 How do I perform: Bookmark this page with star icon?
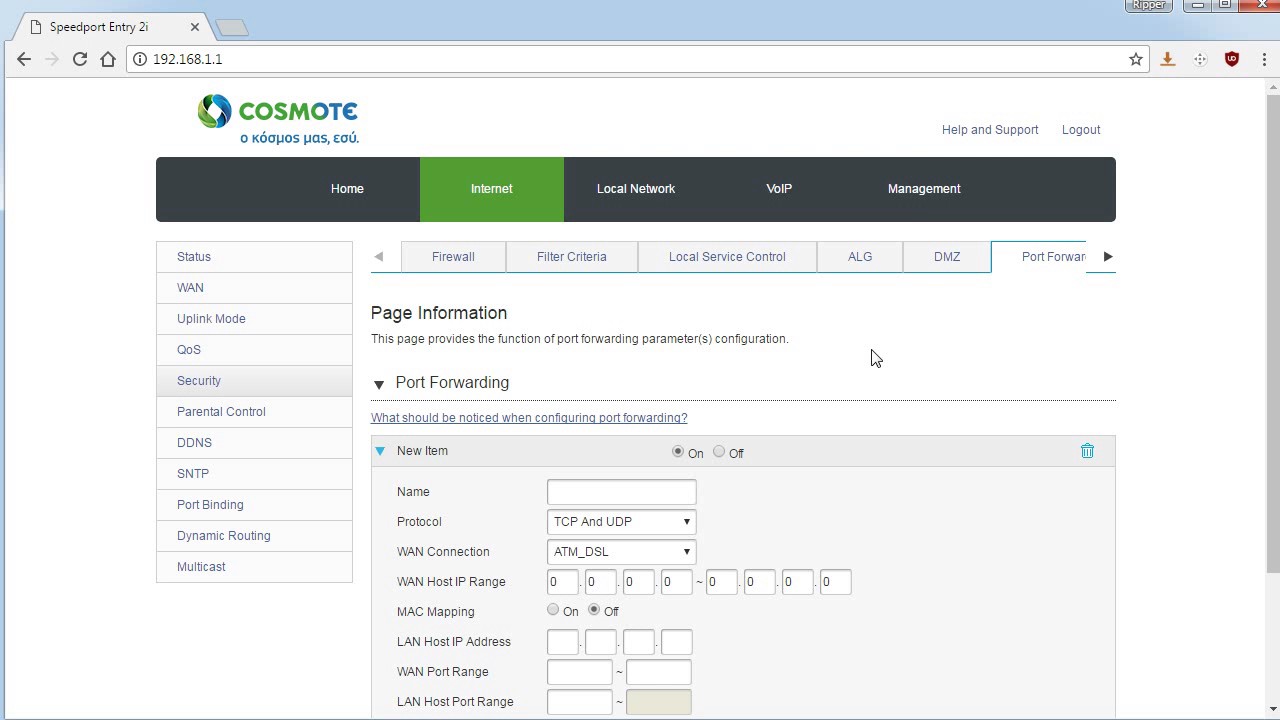[x=1136, y=59]
